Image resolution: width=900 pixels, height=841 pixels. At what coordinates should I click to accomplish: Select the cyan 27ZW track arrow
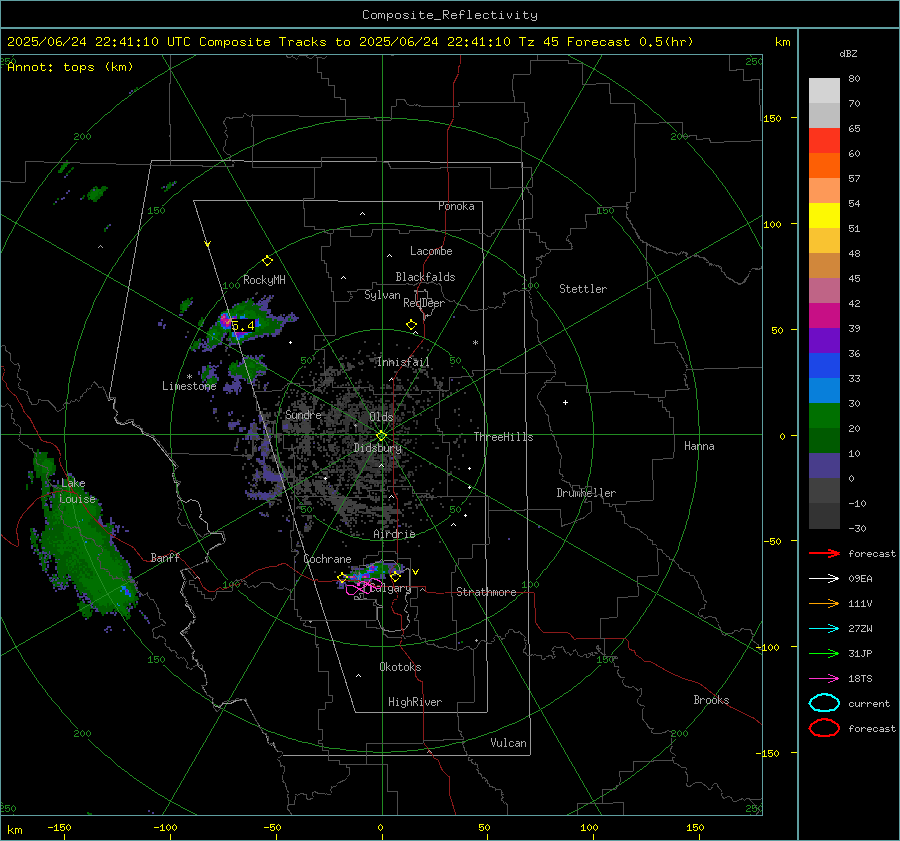pyautogui.click(x=824, y=629)
